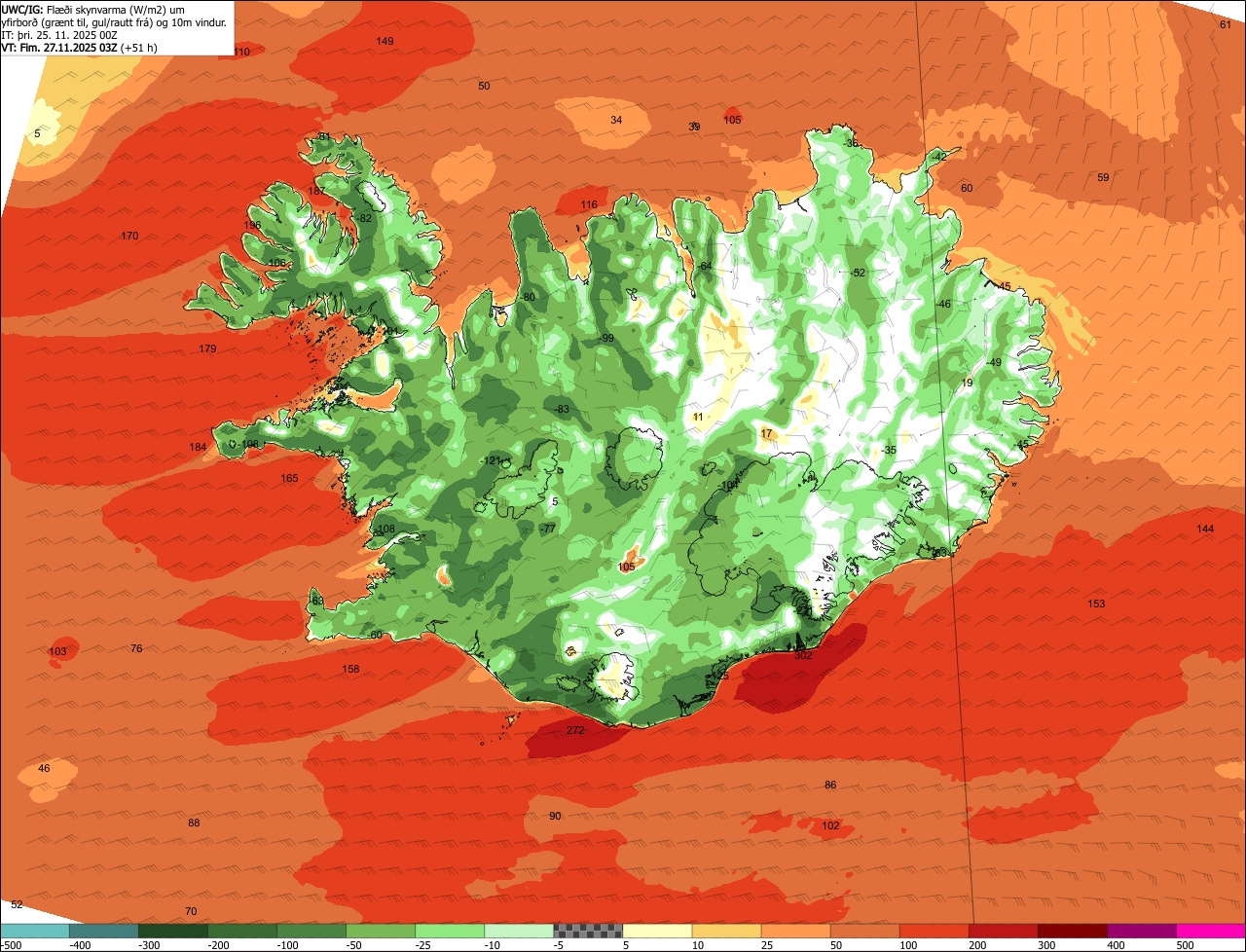Screen dimensions: 1246x952
Task: Click the map value '-80' in northwest Iceland
Action: tap(528, 297)
